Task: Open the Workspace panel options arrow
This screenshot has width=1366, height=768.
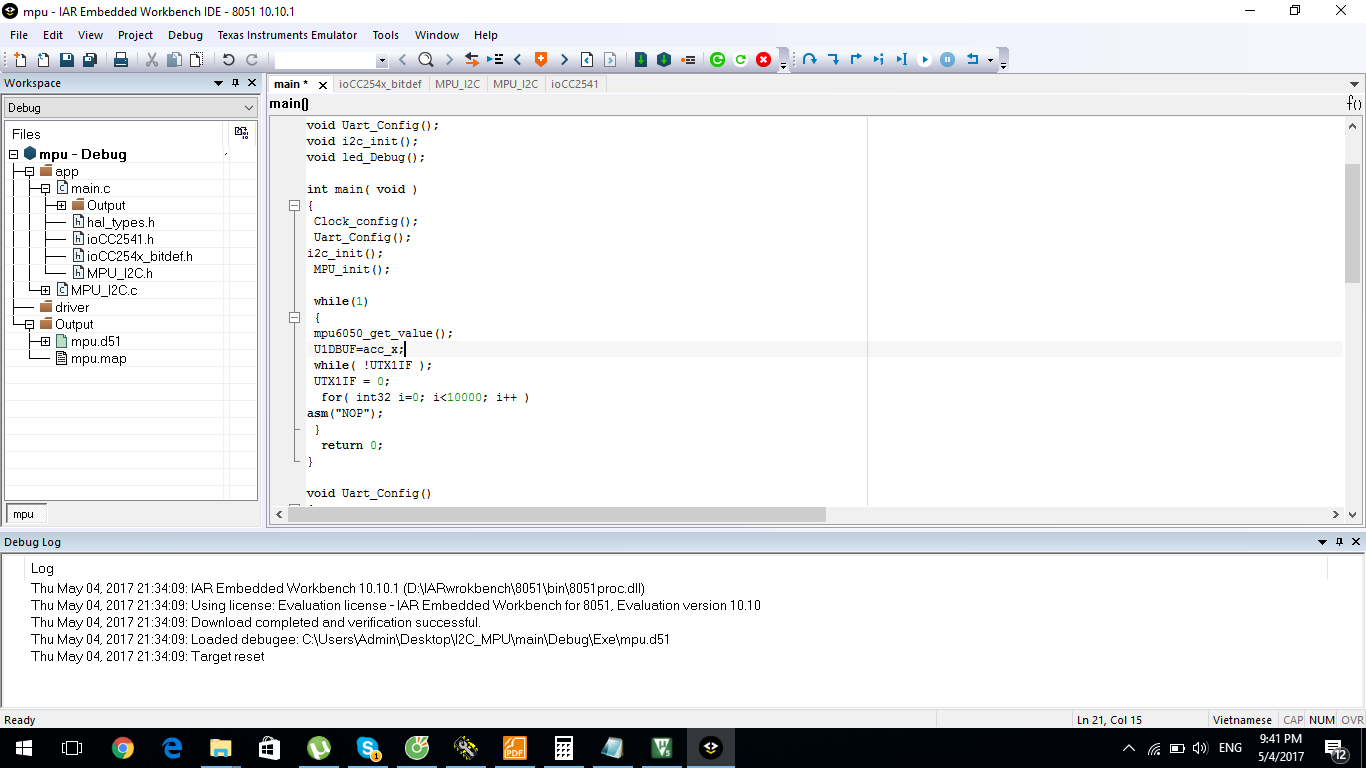Action: [219, 83]
